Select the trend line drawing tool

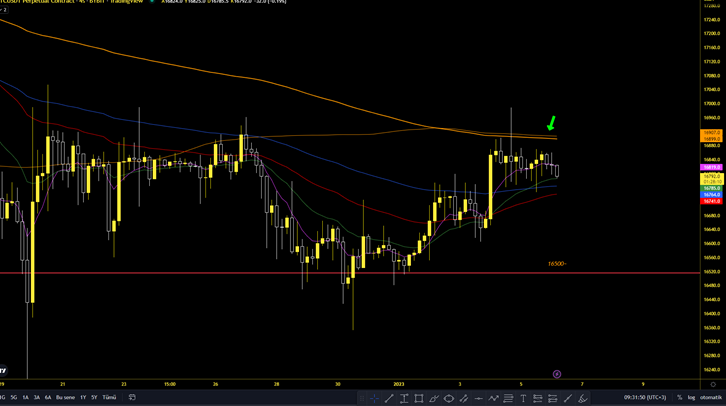(389, 398)
